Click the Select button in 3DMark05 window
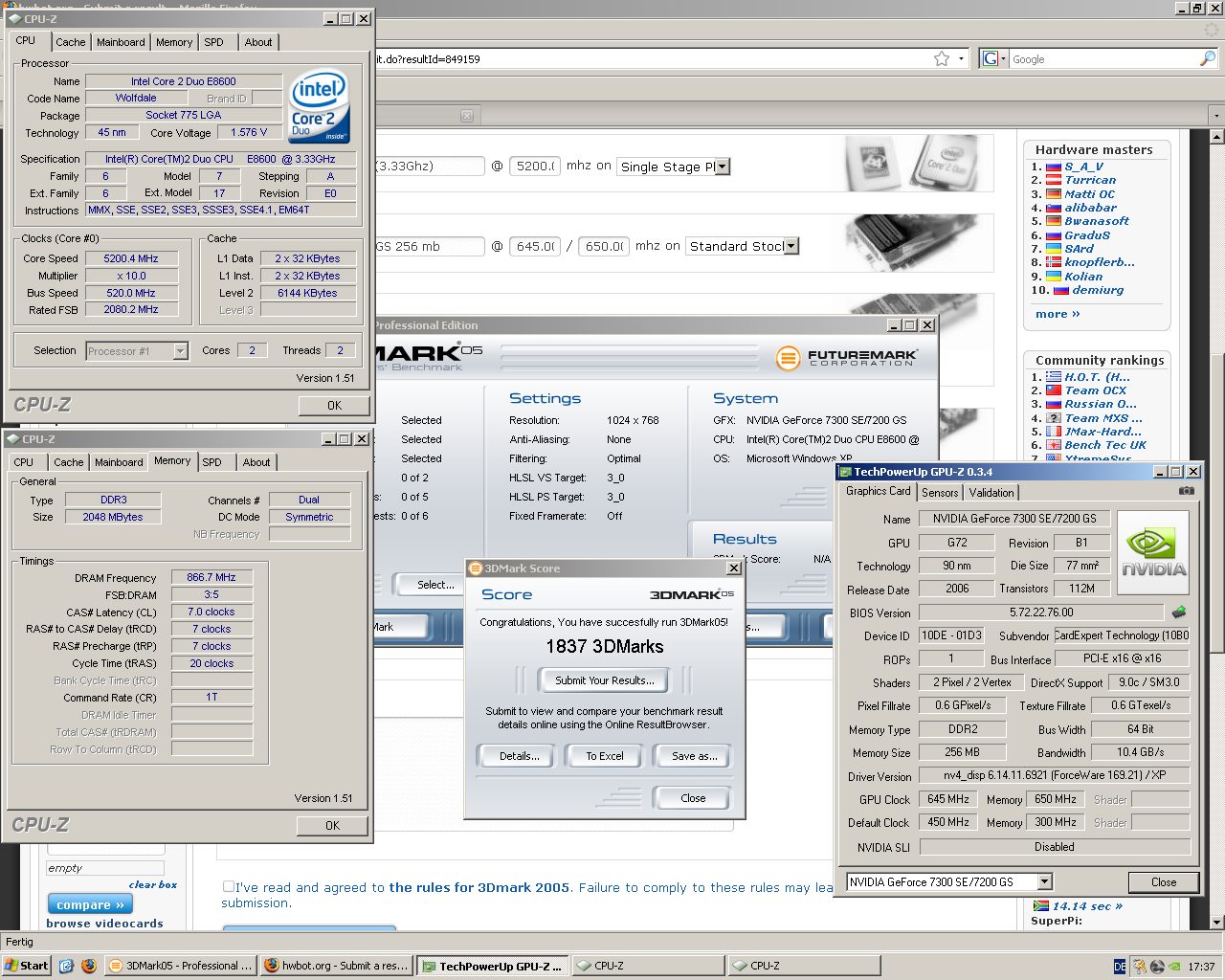 pyautogui.click(x=435, y=585)
